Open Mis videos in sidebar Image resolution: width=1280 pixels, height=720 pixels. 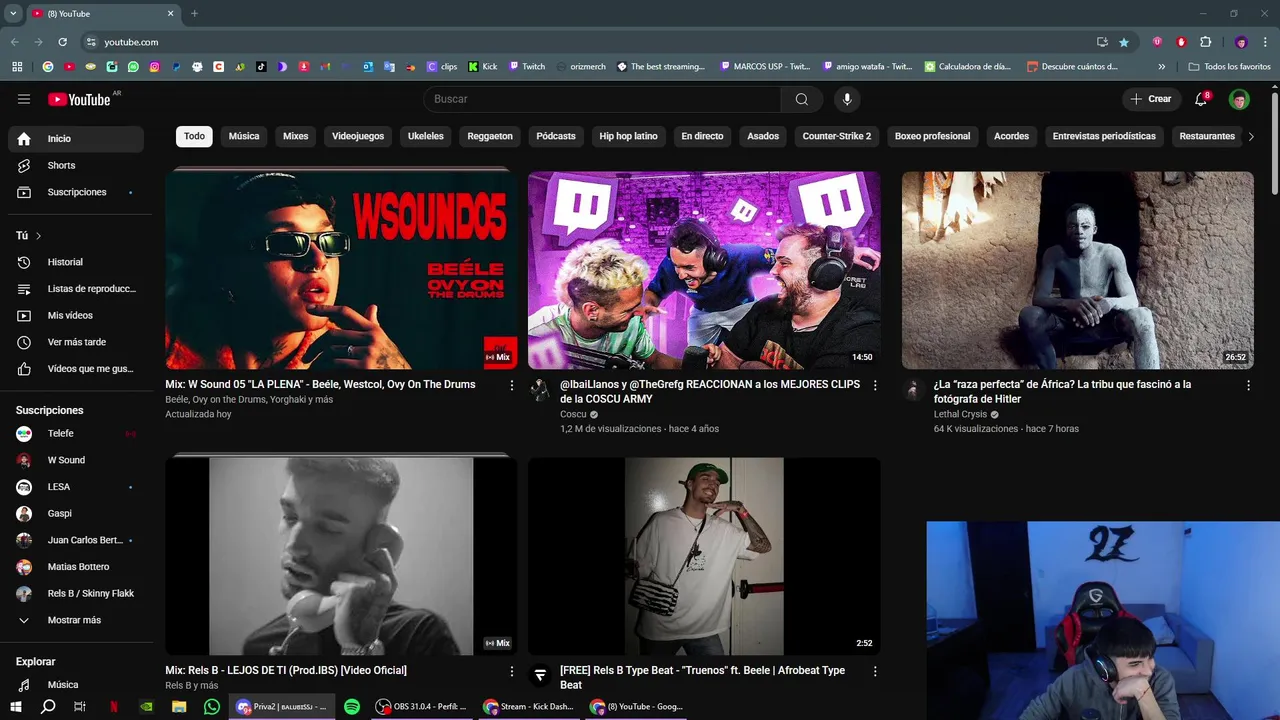click(76, 315)
